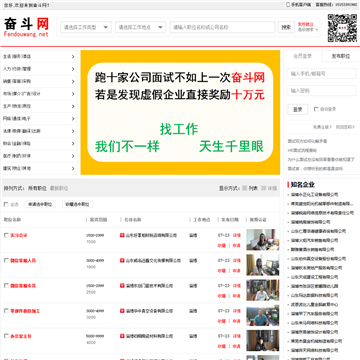Enable the 自动登录 auto-login checkbox
The height and width of the screenshot is (360, 360).
(316, 109)
